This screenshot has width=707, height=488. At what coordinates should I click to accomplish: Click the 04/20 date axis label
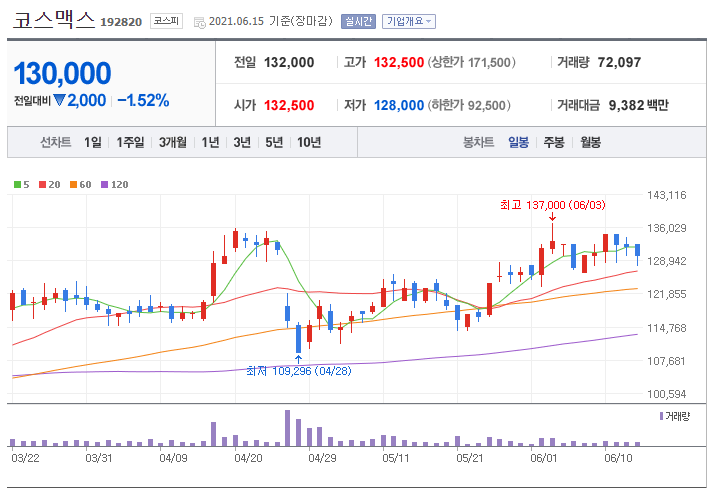tap(248, 458)
